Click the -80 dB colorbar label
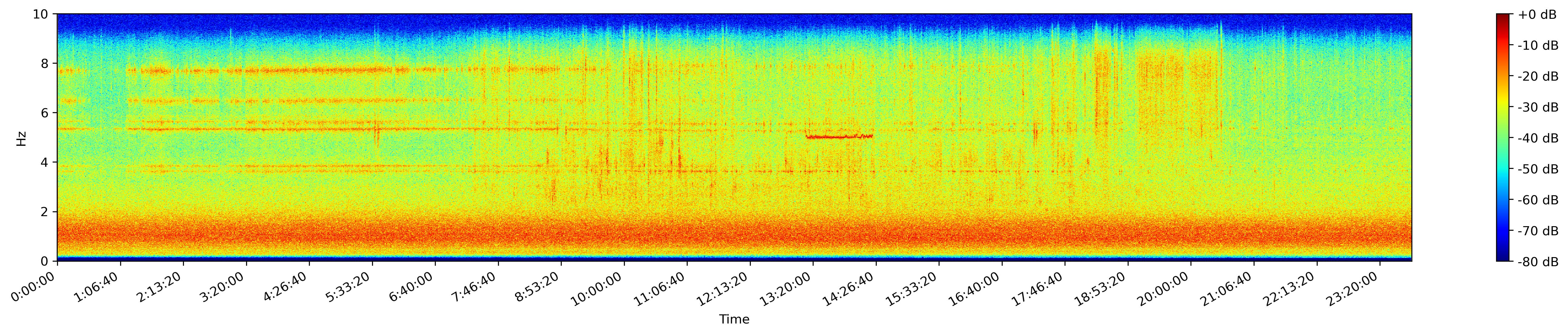Viewport: 1568px width, 335px height. click(1538, 262)
